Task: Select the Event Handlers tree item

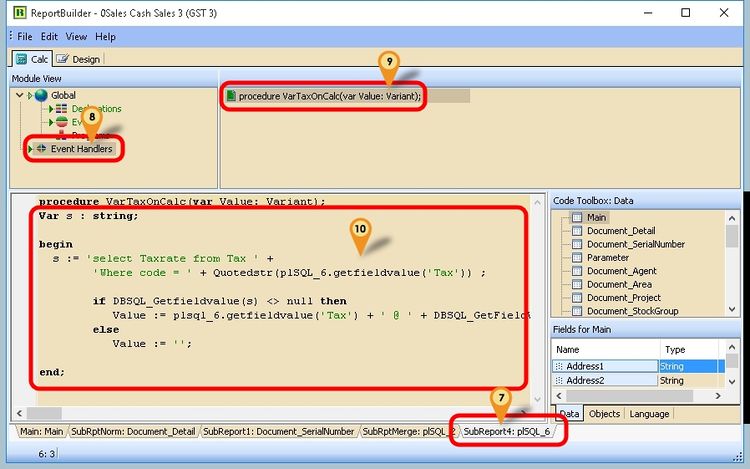Action: tap(81, 149)
